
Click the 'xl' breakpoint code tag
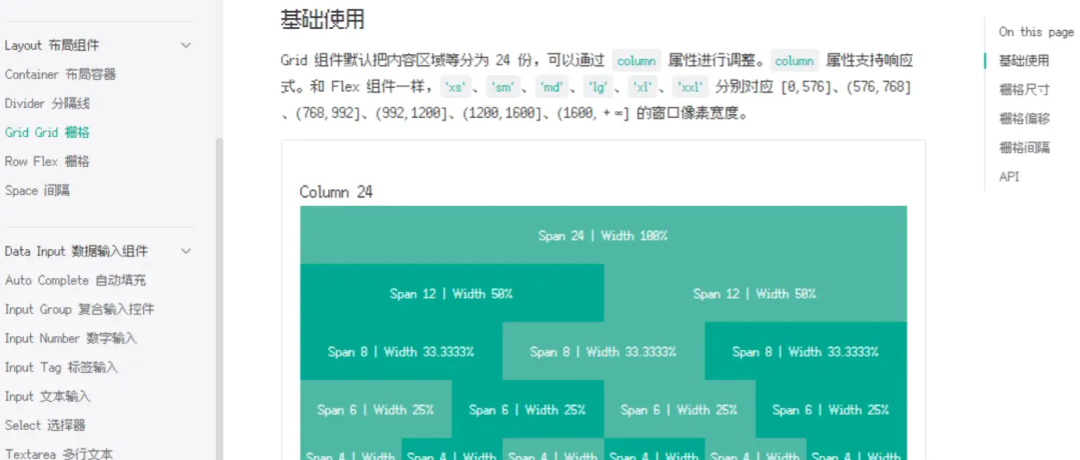click(x=641, y=87)
